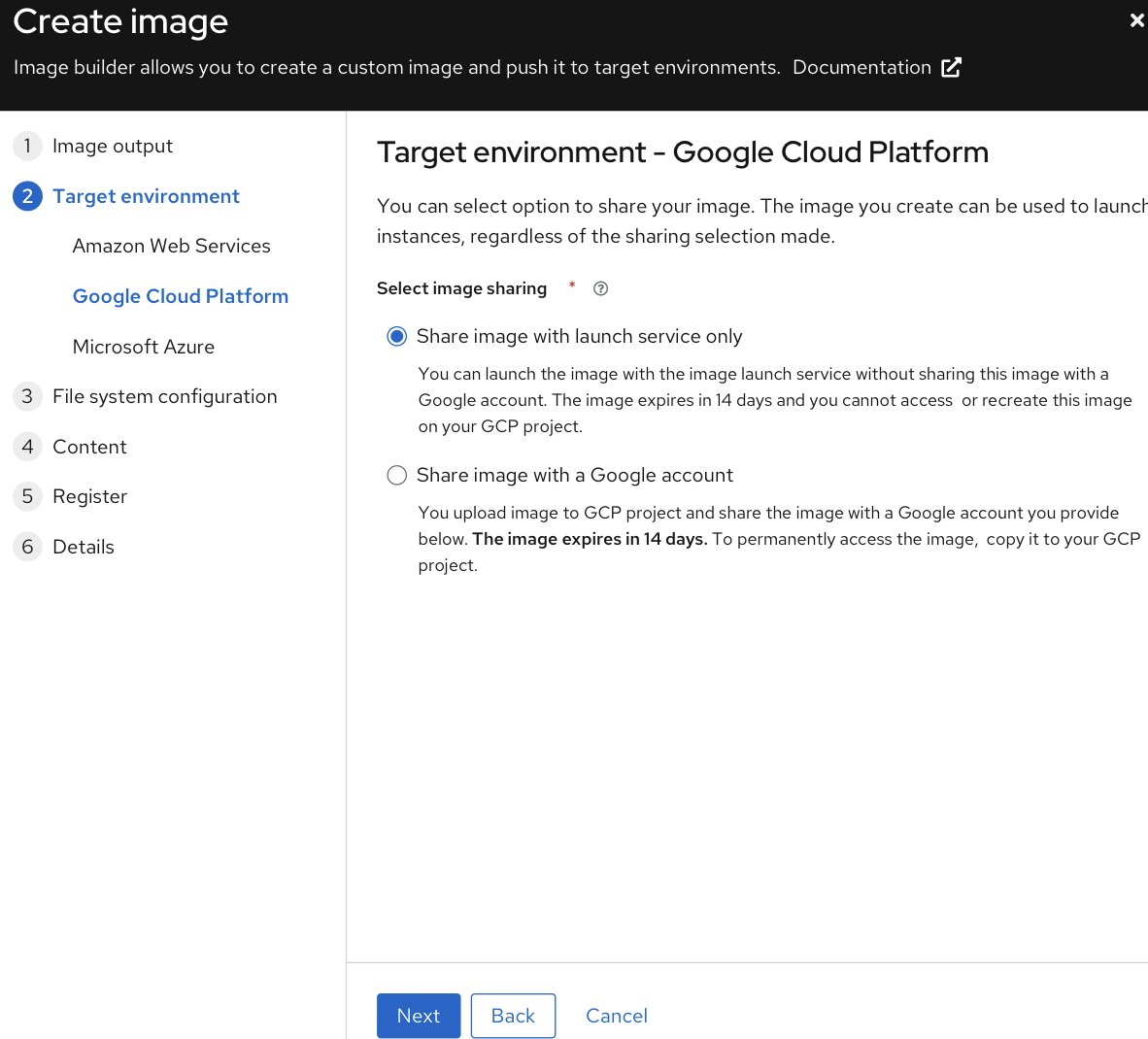Select Amazon Web Services sub-step

pos(171,246)
